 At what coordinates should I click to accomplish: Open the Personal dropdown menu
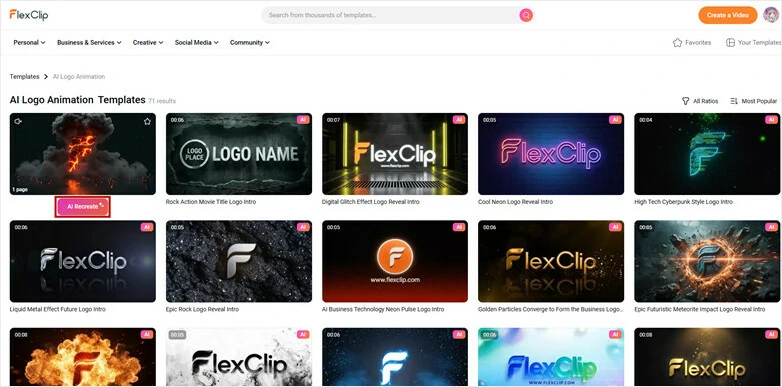[x=29, y=42]
